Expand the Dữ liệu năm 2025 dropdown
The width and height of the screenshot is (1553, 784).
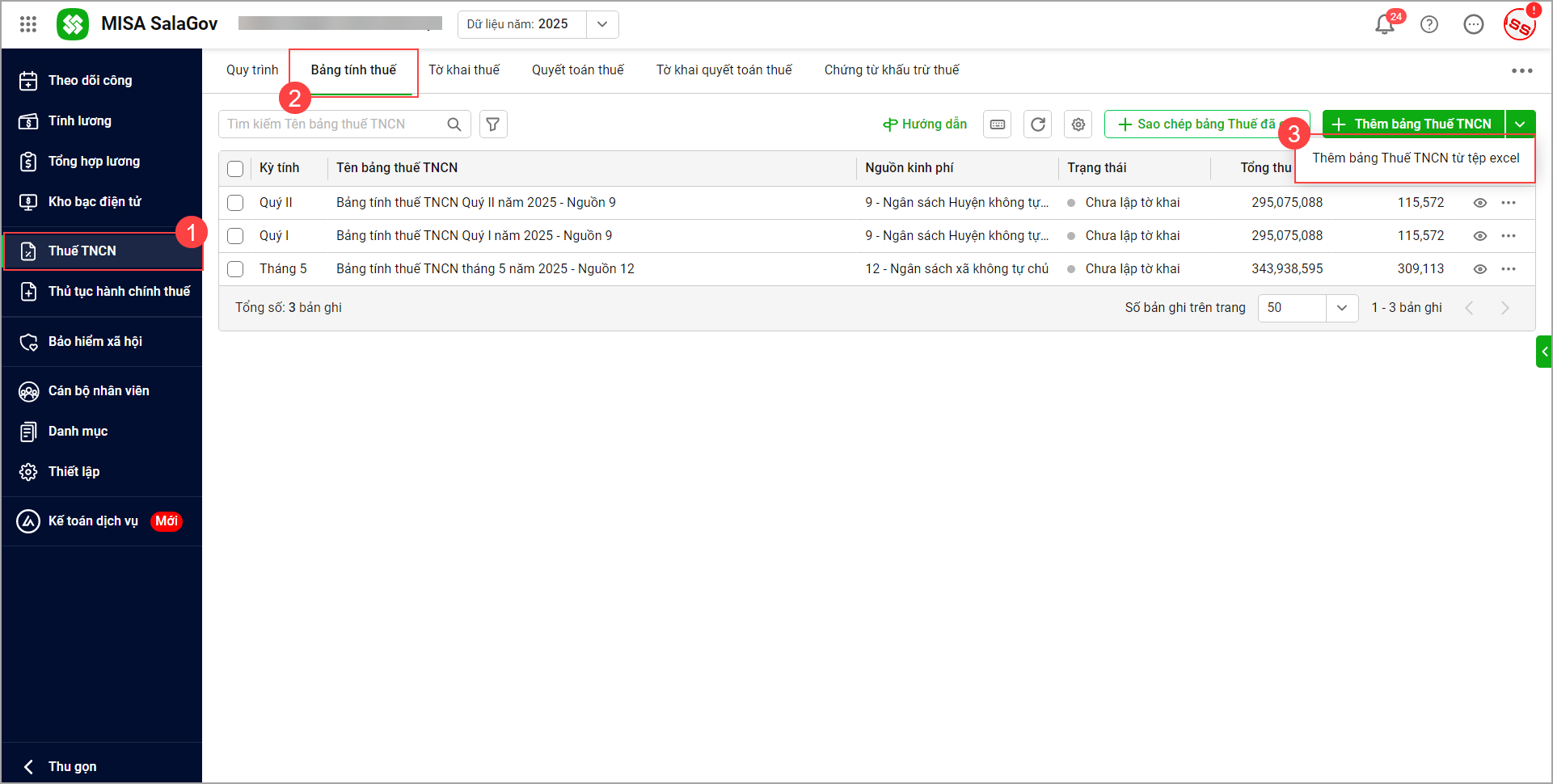602,24
